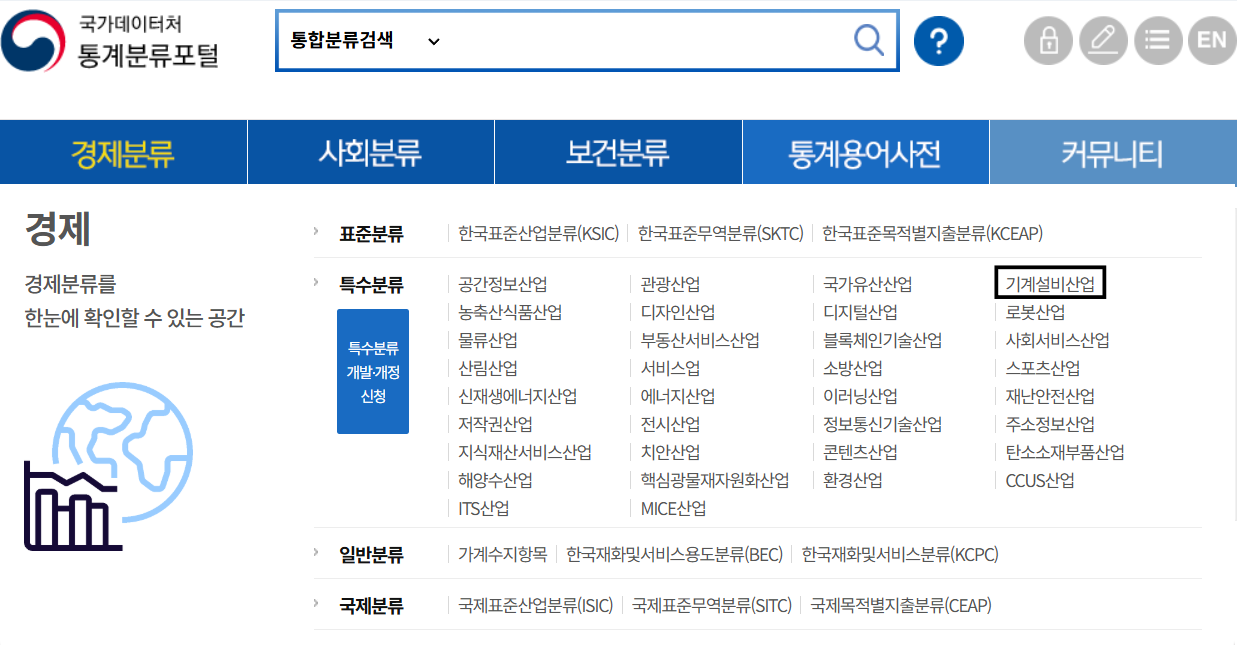Expand the 표준분류 chevron arrow
Image resolution: width=1237 pixels, height=645 pixels.
pyautogui.click(x=316, y=231)
